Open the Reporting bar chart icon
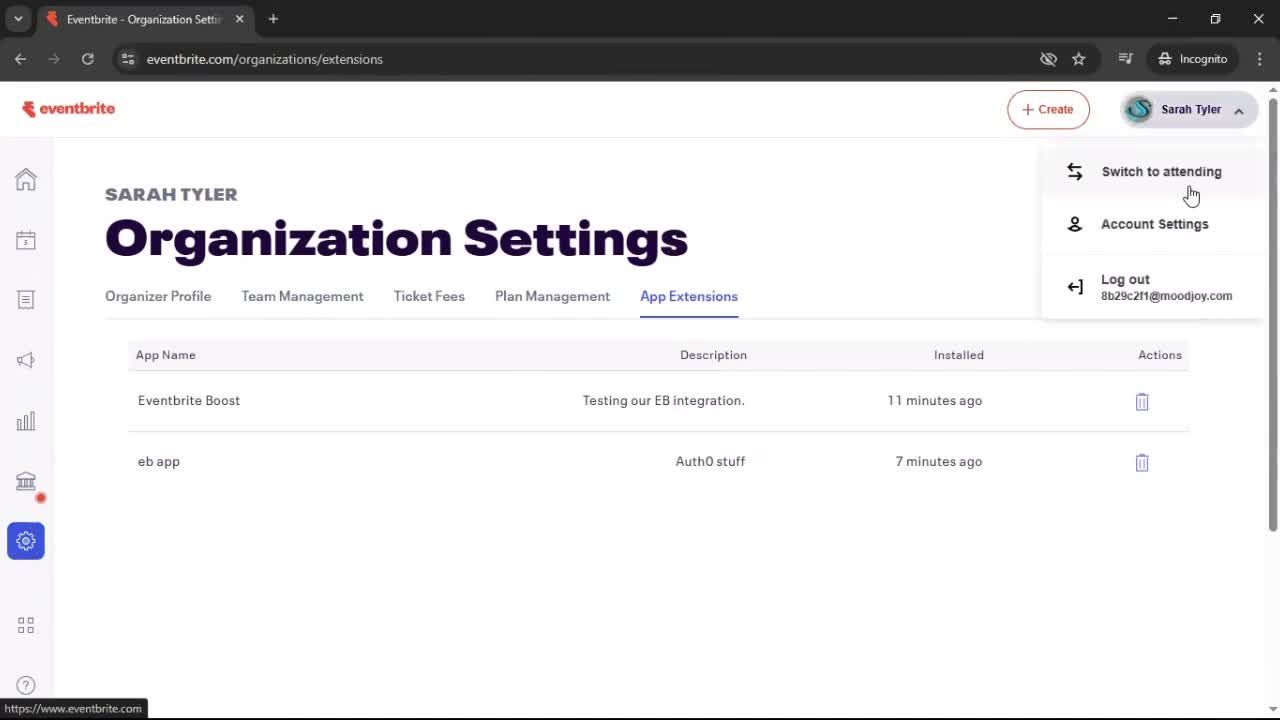1280x720 pixels. pyautogui.click(x=26, y=421)
